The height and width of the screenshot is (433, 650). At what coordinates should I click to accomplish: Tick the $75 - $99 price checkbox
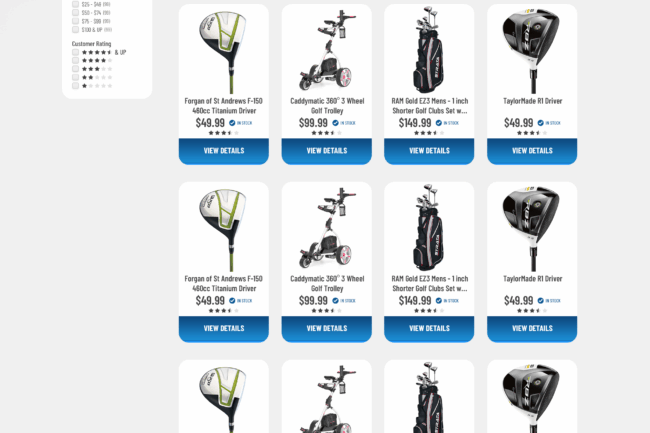coord(75,21)
